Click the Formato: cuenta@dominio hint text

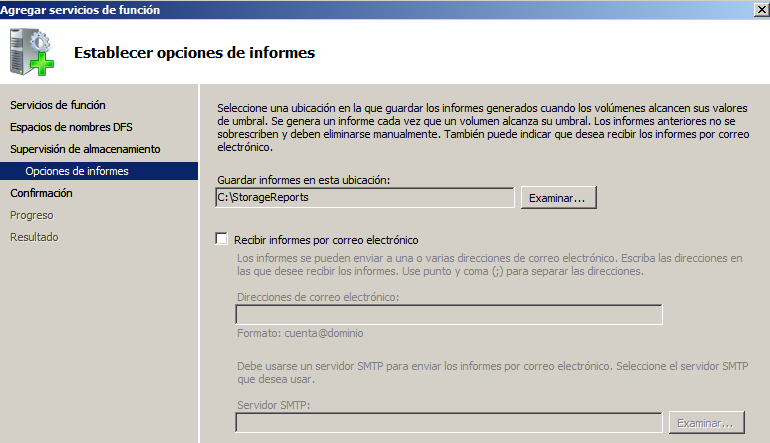tap(300, 333)
